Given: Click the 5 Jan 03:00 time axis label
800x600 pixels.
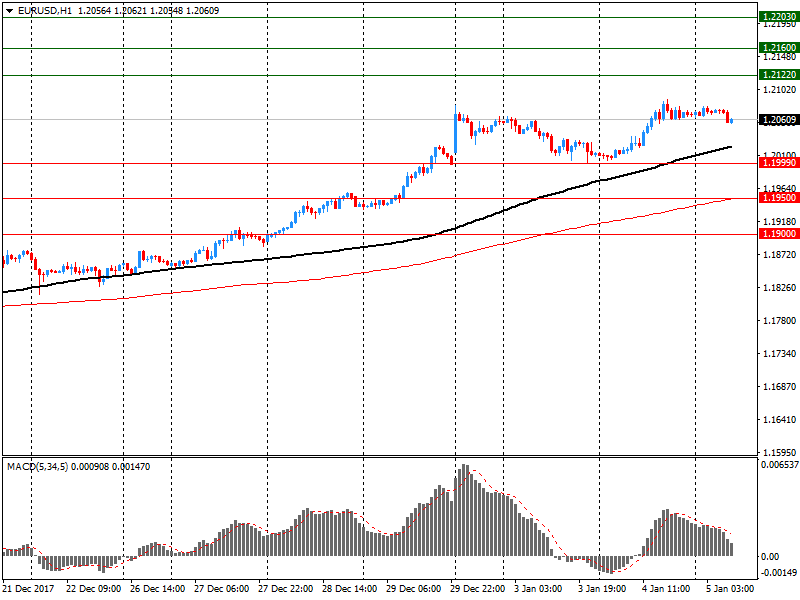Looking at the screenshot, I should tap(730, 589).
